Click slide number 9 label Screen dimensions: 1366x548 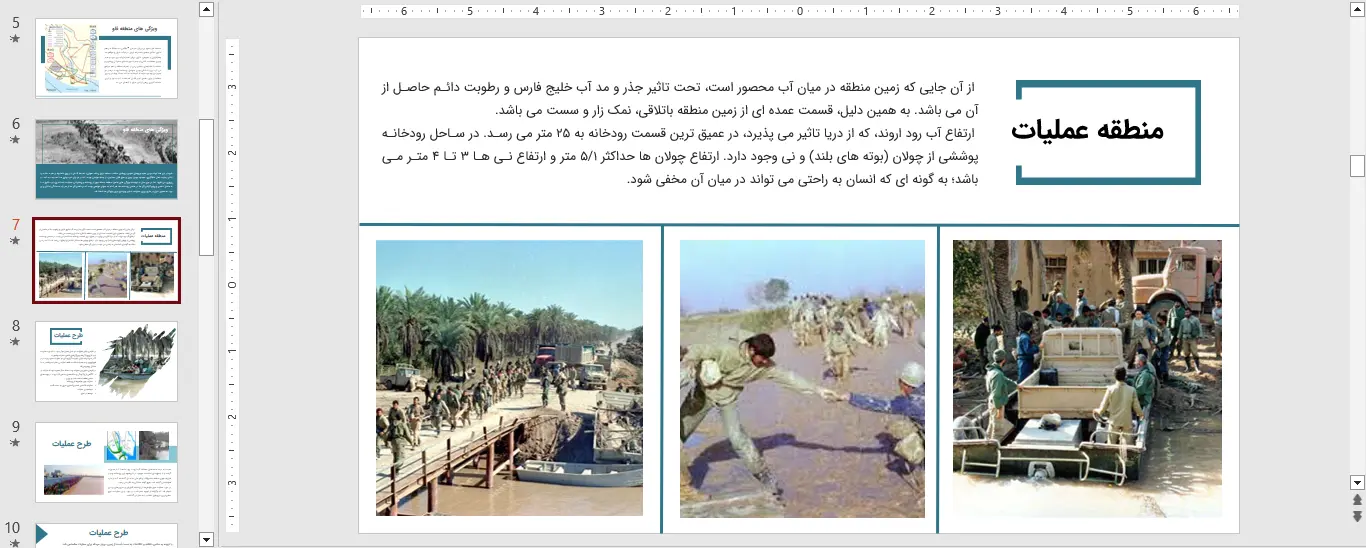15,426
